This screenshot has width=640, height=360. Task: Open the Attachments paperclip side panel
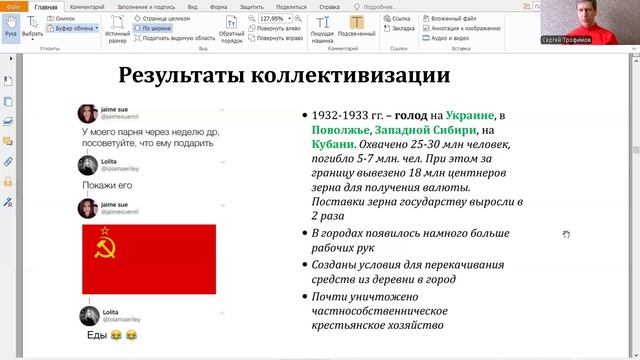pyautogui.click(x=8, y=162)
